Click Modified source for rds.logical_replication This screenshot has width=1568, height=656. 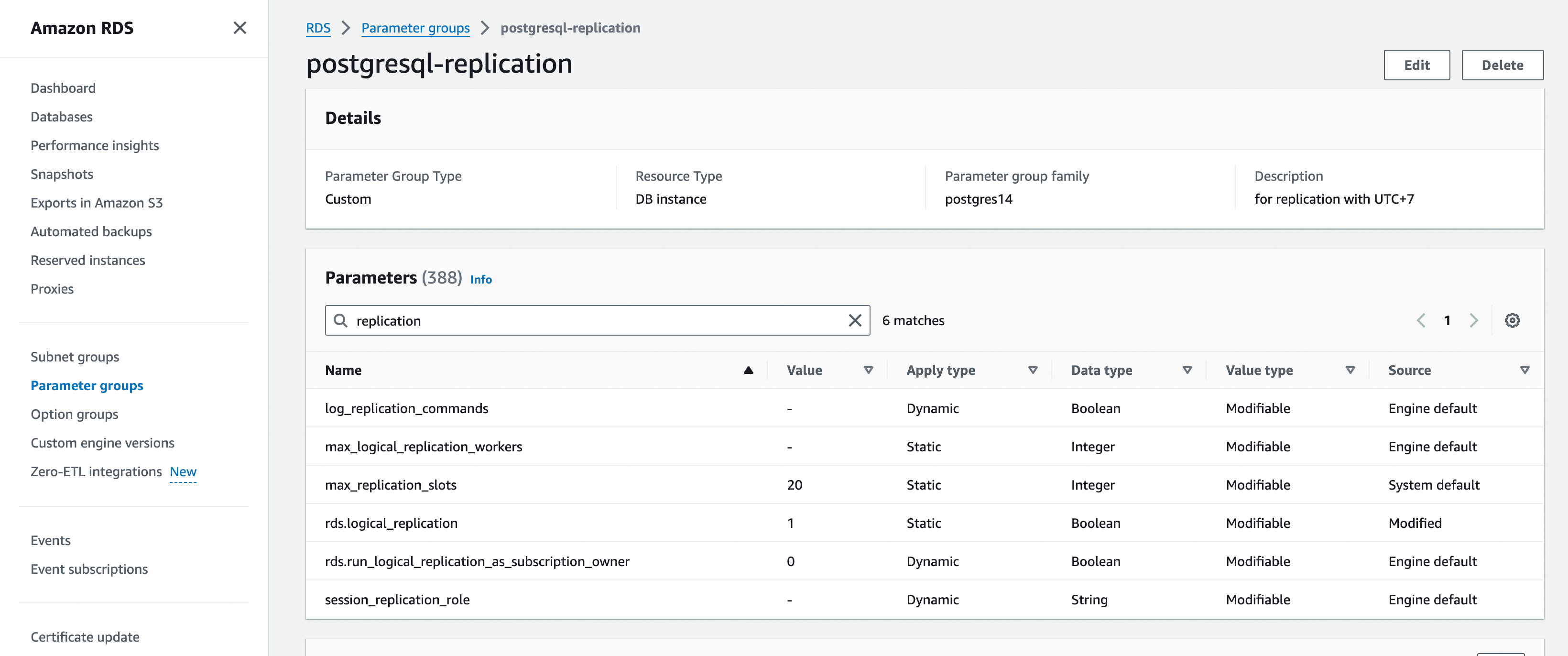pyautogui.click(x=1415, y=524)
